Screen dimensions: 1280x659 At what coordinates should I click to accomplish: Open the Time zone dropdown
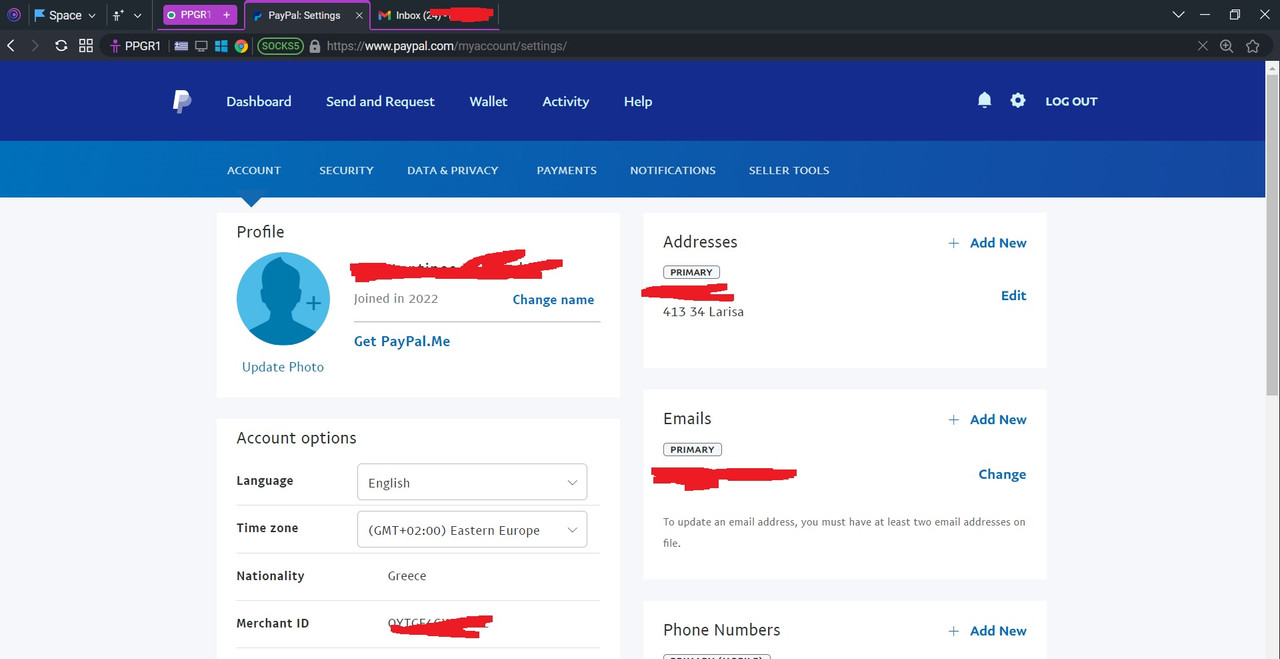point(472,530)
